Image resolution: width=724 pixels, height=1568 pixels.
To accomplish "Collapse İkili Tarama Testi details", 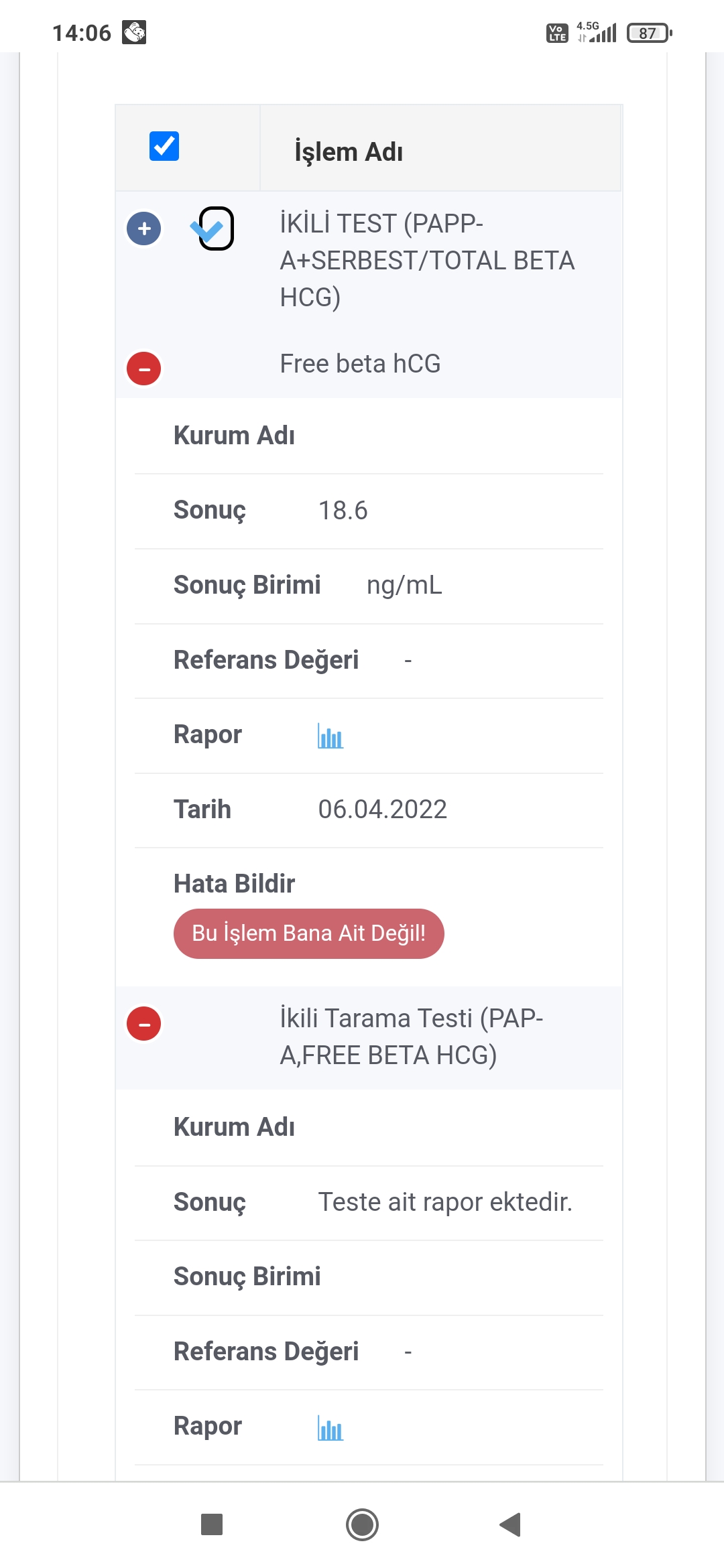I will pos(144,1024).
